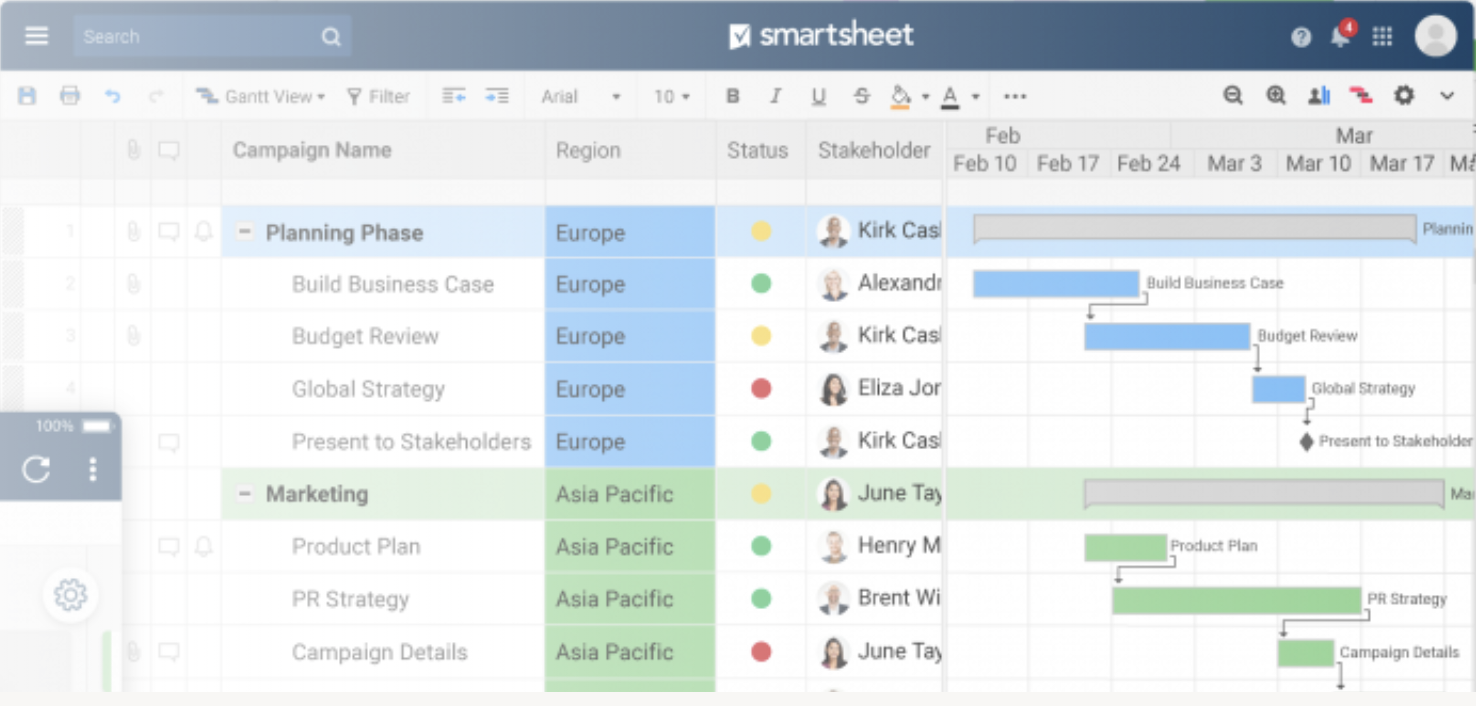Select the zoom in icon on the Gantt toolbar

click(x=1276, y=95)
